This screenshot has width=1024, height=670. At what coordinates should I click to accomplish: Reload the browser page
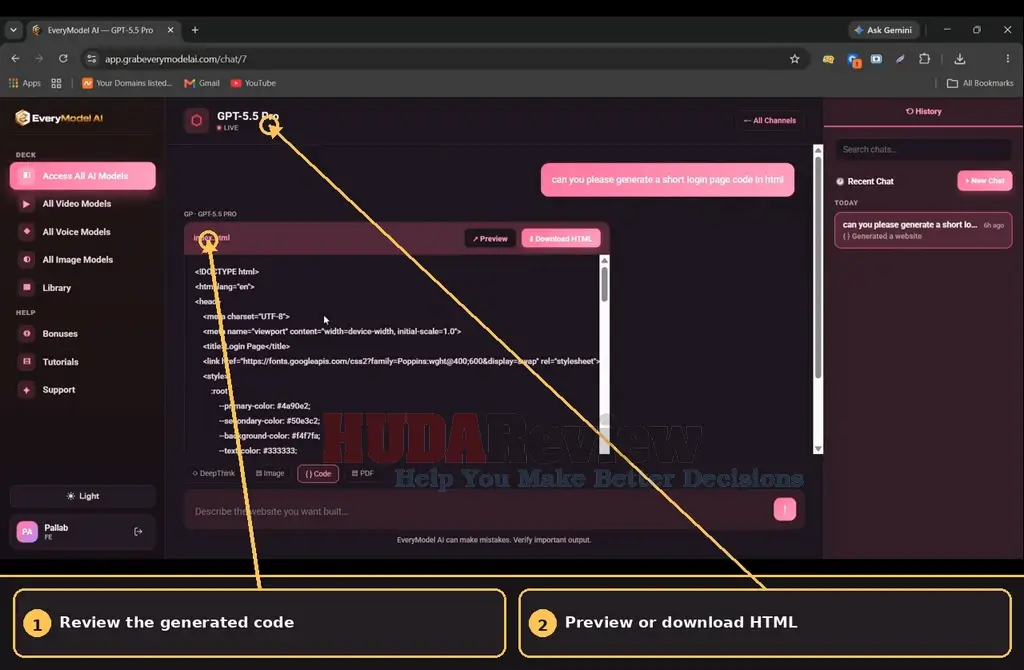coord(63,59)
